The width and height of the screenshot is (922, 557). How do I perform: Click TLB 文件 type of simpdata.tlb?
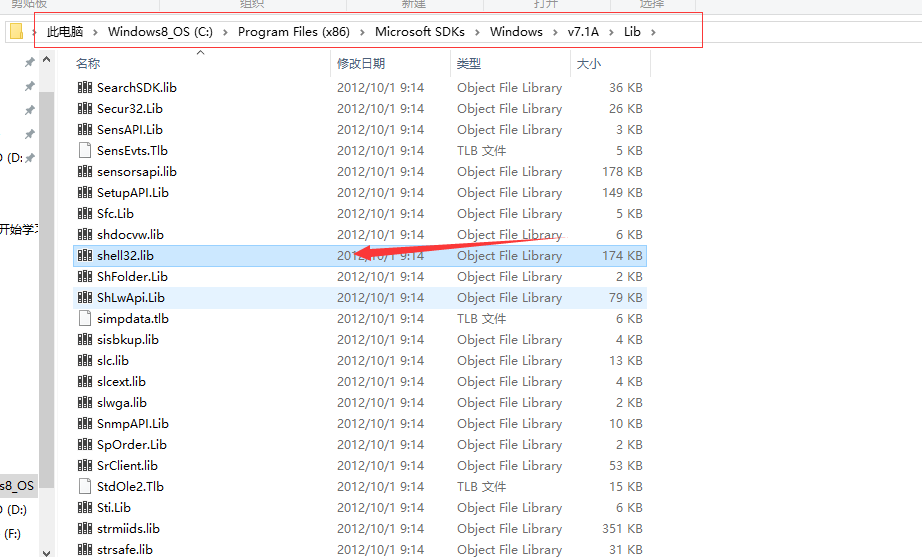(x=481, y=319)
